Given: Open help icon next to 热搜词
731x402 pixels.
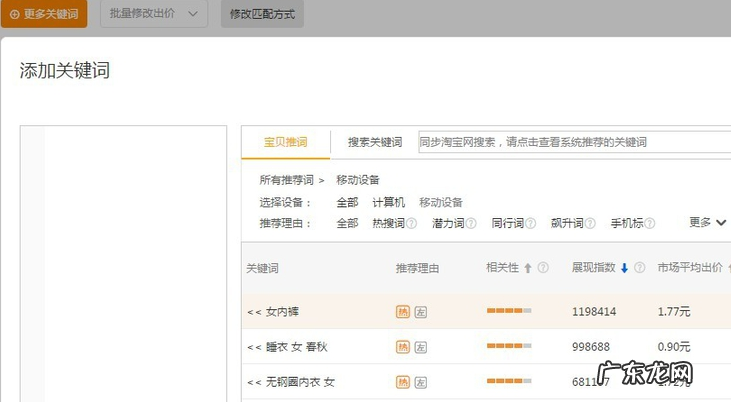Looking at the screenshot, I should (411, 223).
